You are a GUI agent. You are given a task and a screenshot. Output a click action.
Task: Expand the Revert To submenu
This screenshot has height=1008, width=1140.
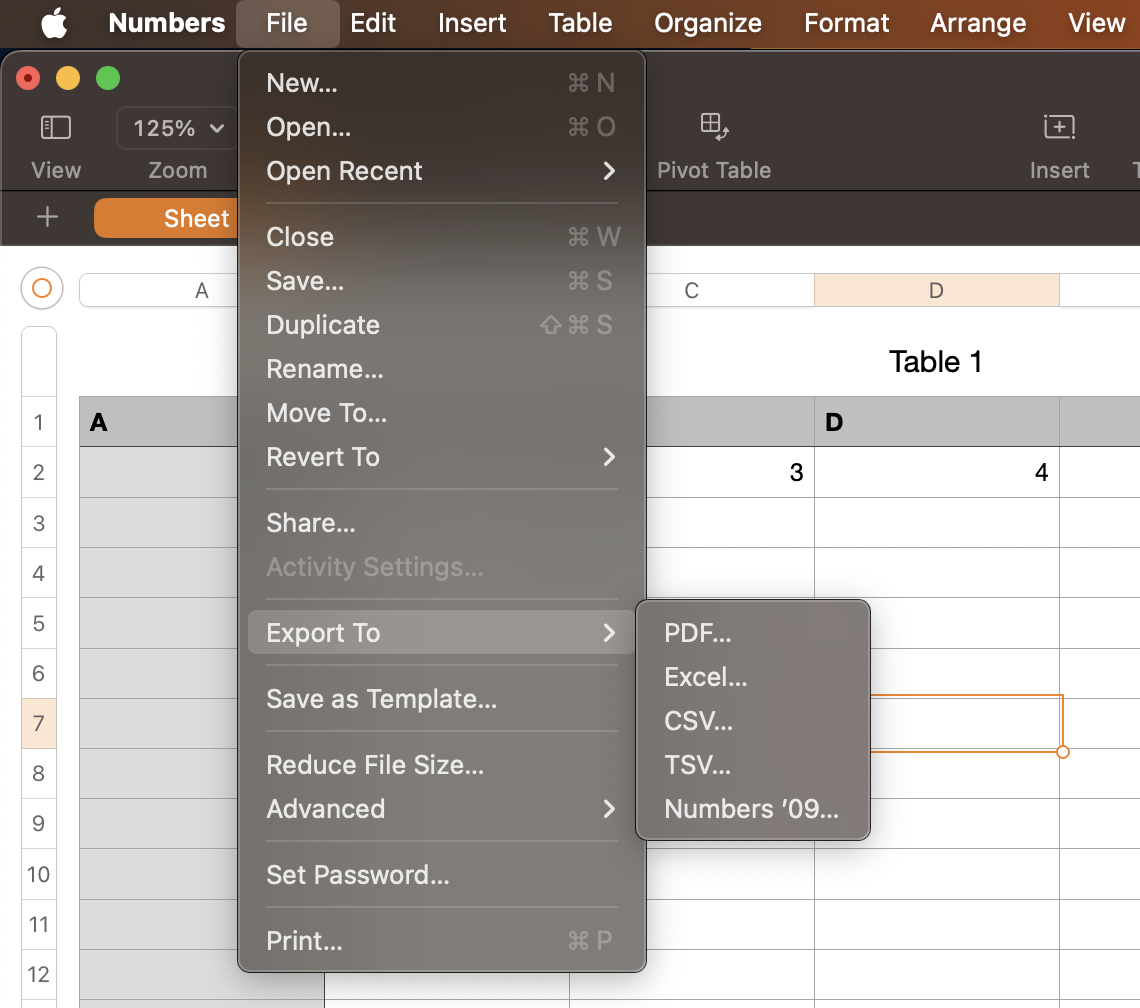point(442,457)
